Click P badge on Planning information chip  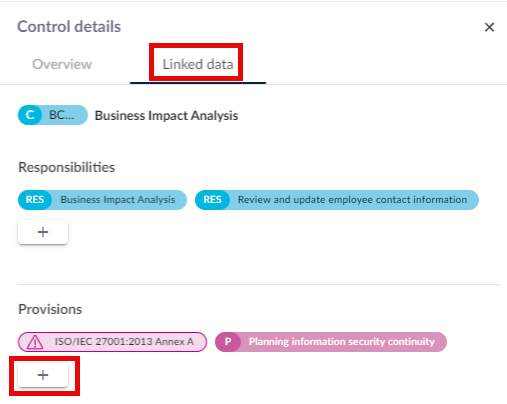(x=228, y=342)
